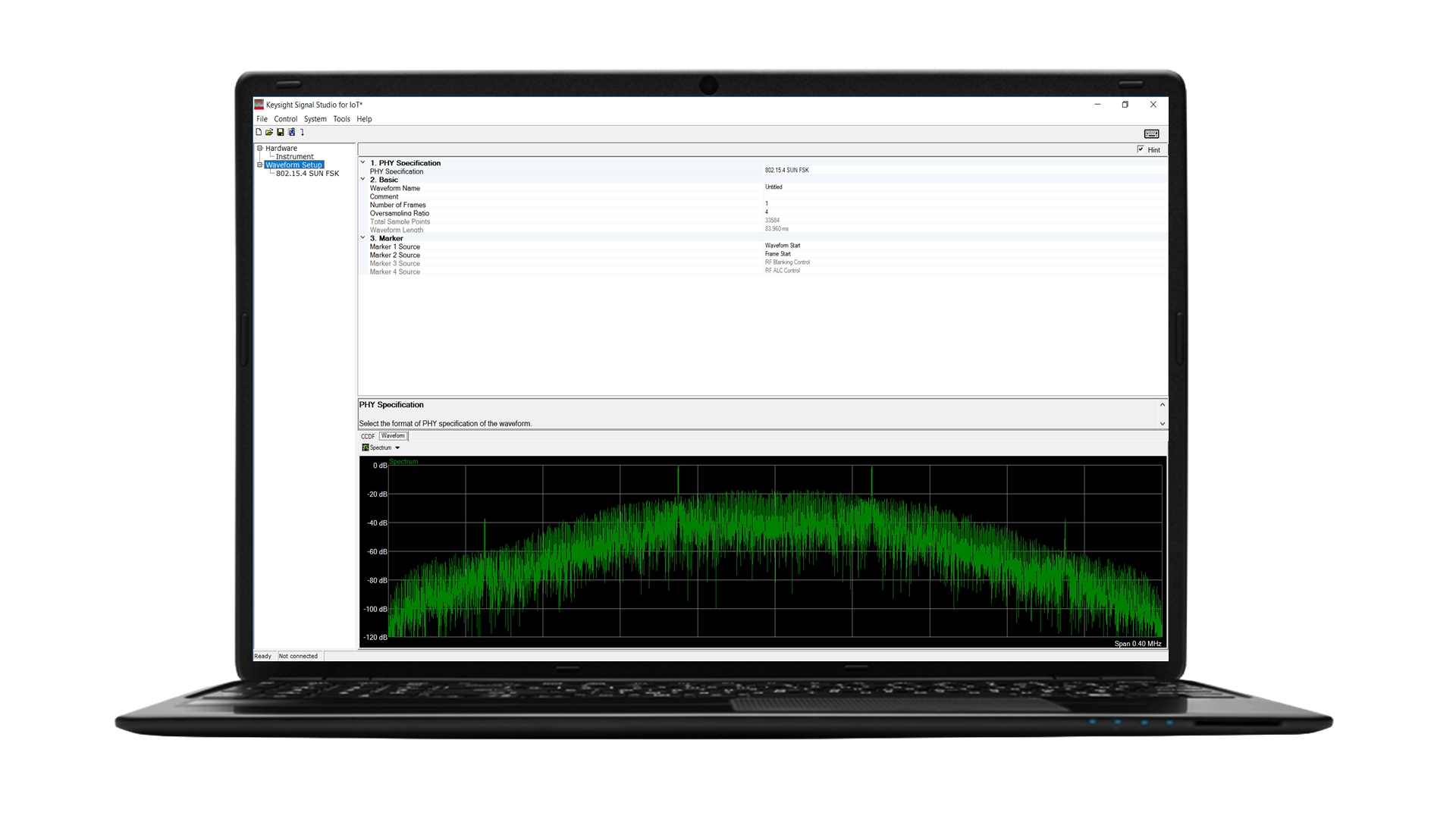Open the Tools menu
The width and height of the screenshot is (1456, 819).
(341, 119)
